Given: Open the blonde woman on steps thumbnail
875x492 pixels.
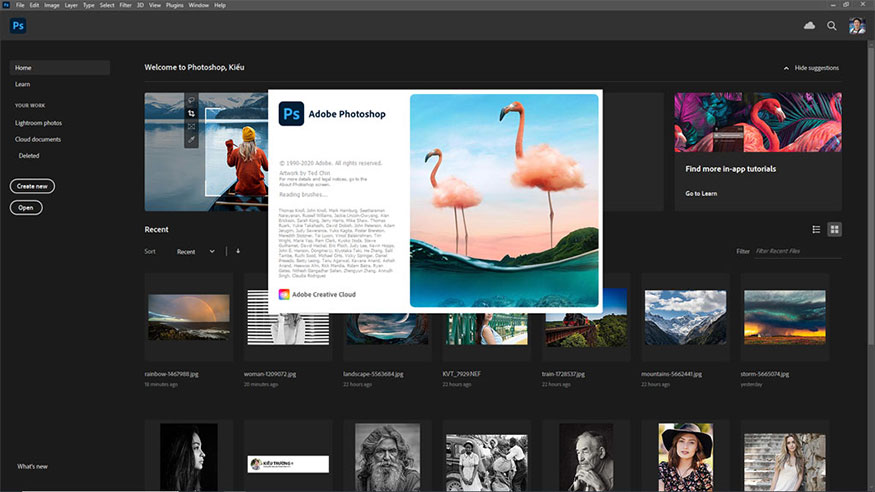Looking at the screenshot, I should (x=785, y=462).
